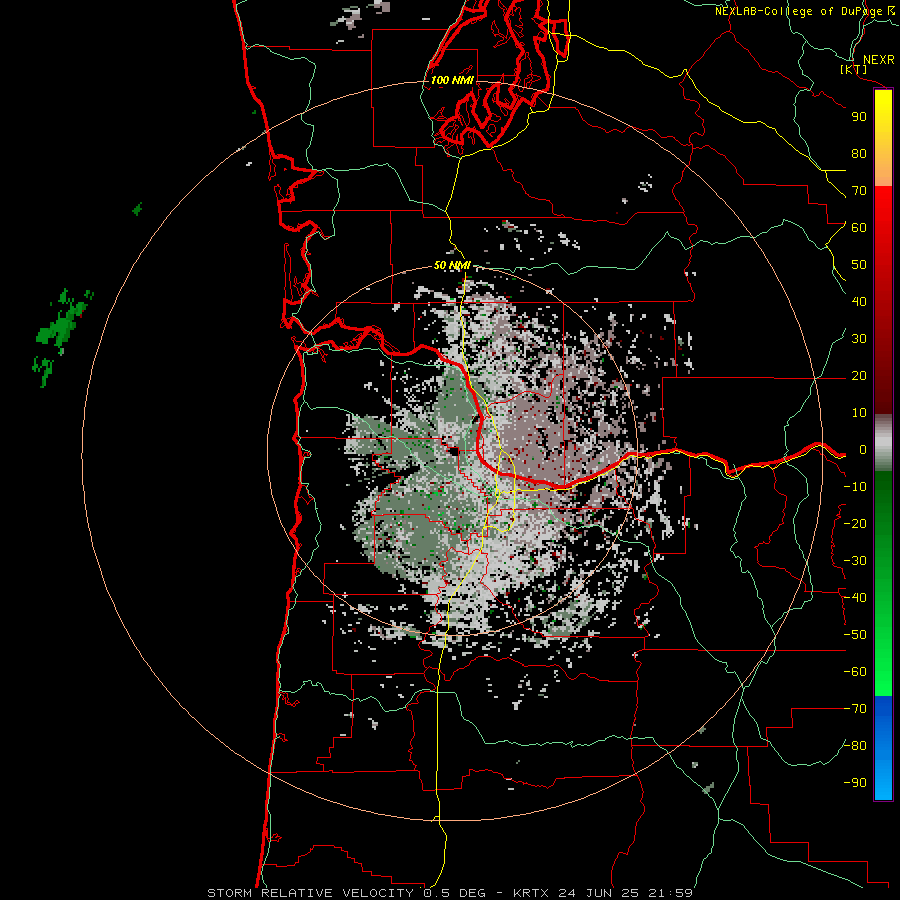Click the positive 90 scale value
900x900 pixels.
(x=859, y=117)
